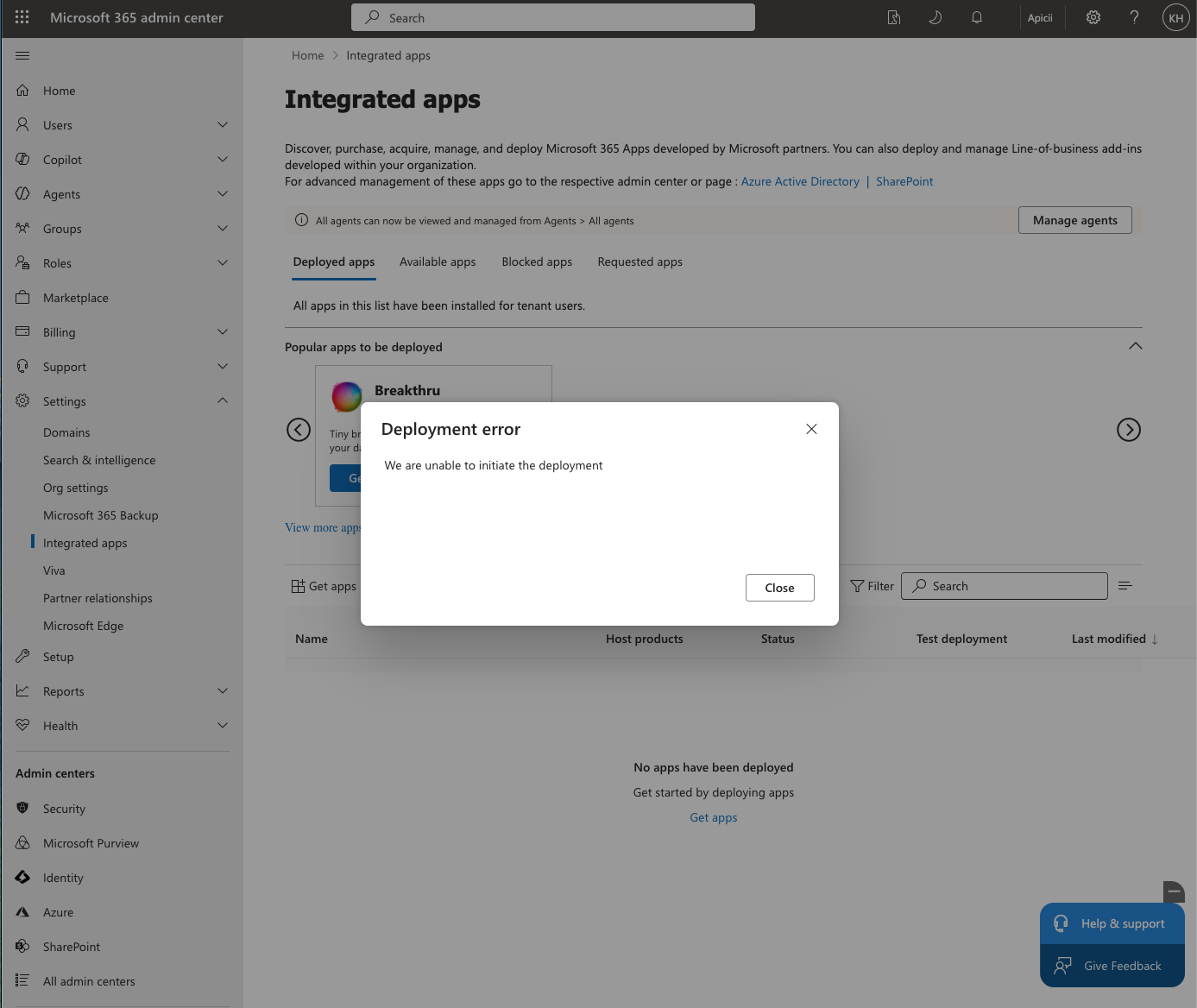Click the Get apps toolbar button
The image size is (1197, 1008).
coord(324,586)
